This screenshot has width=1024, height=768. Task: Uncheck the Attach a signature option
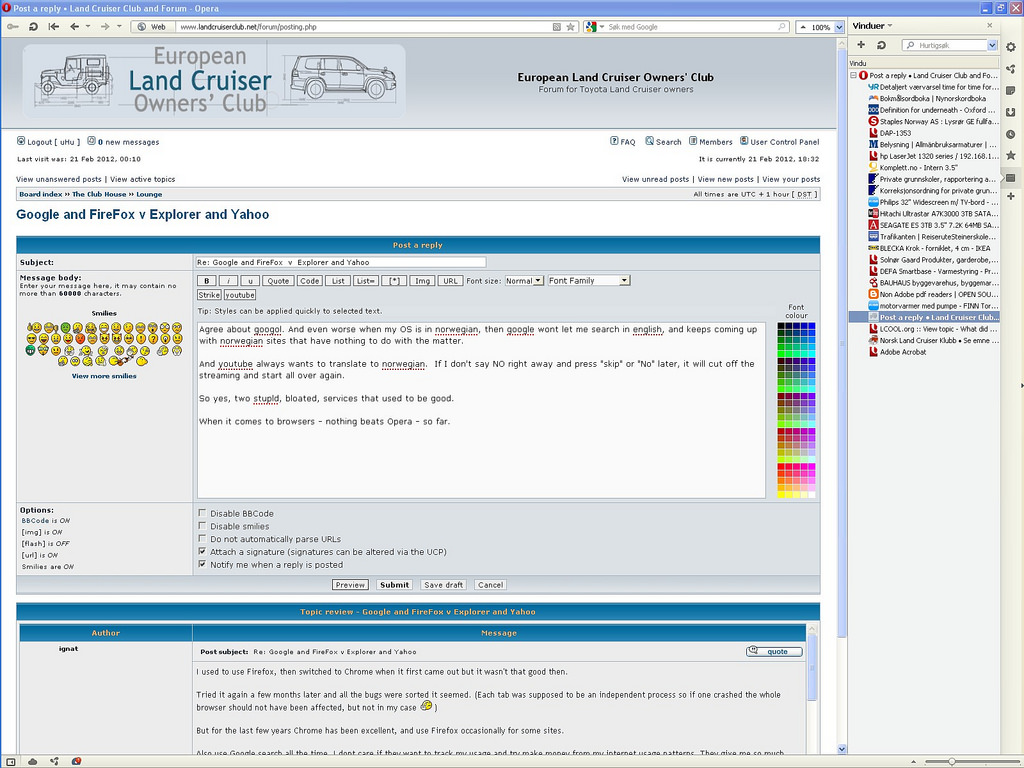tap(202, 552)
